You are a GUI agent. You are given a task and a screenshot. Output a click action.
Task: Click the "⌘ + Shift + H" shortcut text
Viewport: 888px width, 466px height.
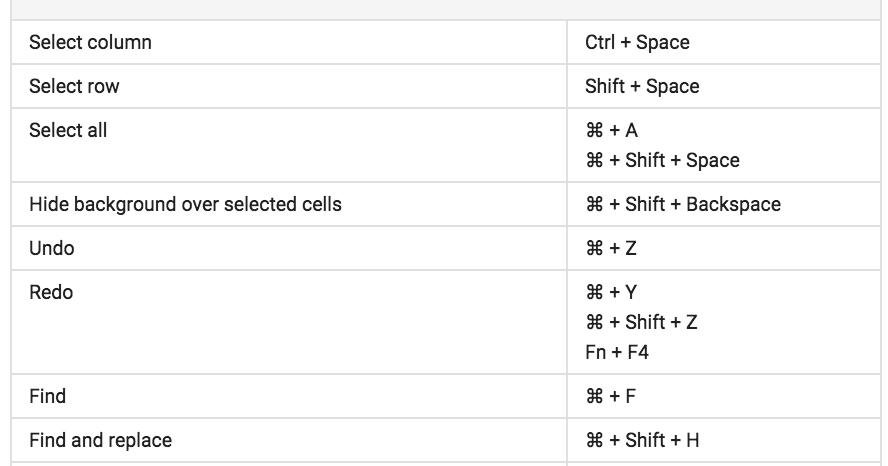(x=642, y=440)
